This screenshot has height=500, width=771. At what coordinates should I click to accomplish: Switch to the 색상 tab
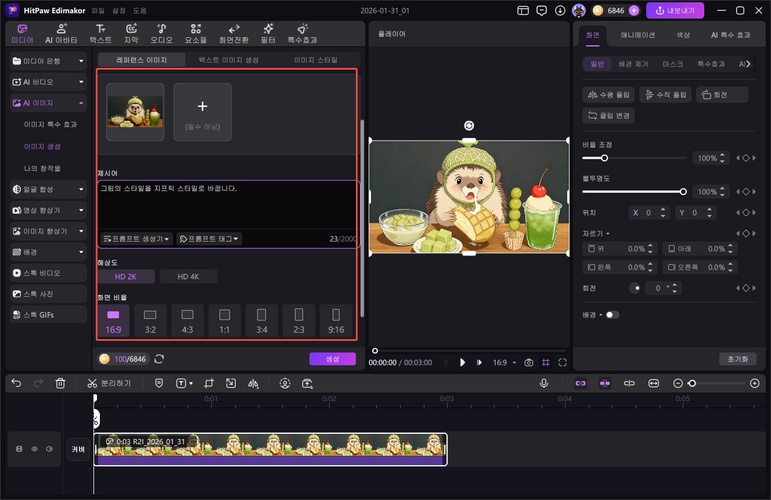683,35
